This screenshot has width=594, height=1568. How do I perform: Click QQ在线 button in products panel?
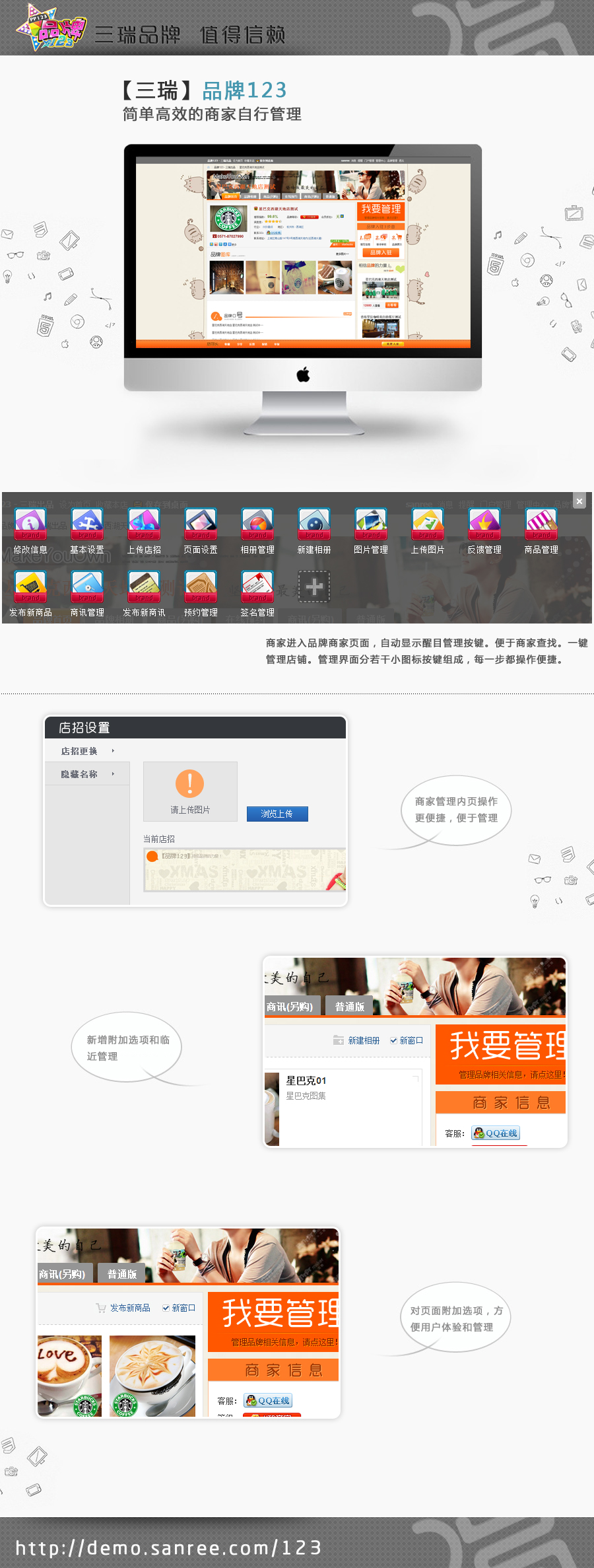tap(268, 1400)
